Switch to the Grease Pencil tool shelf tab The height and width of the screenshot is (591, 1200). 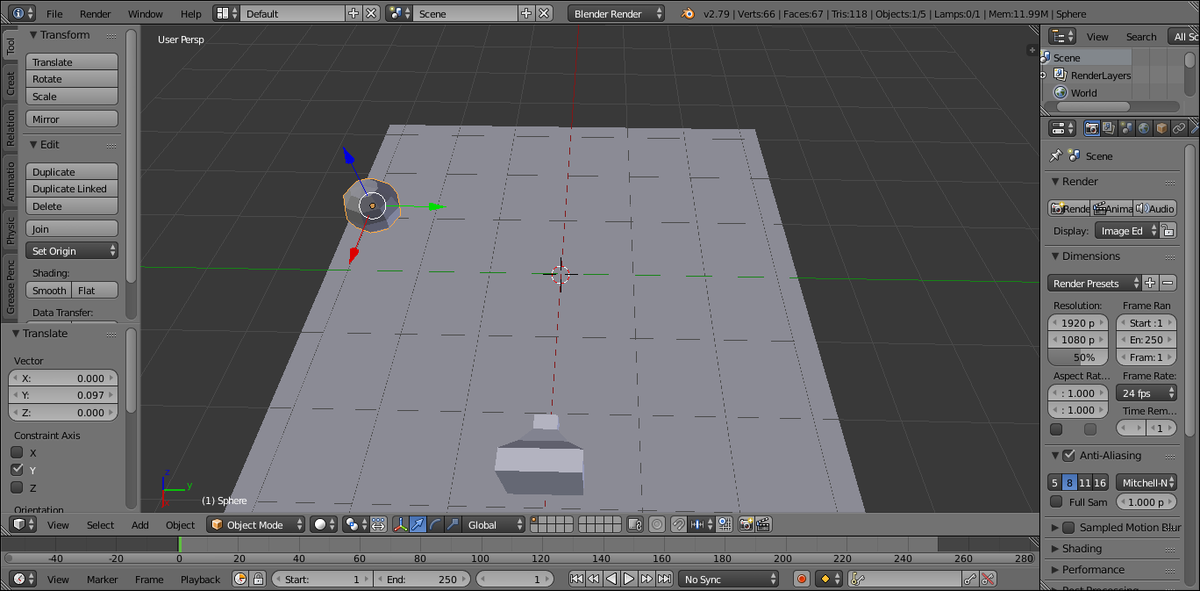pyautogui.click(x=11, y=287)
